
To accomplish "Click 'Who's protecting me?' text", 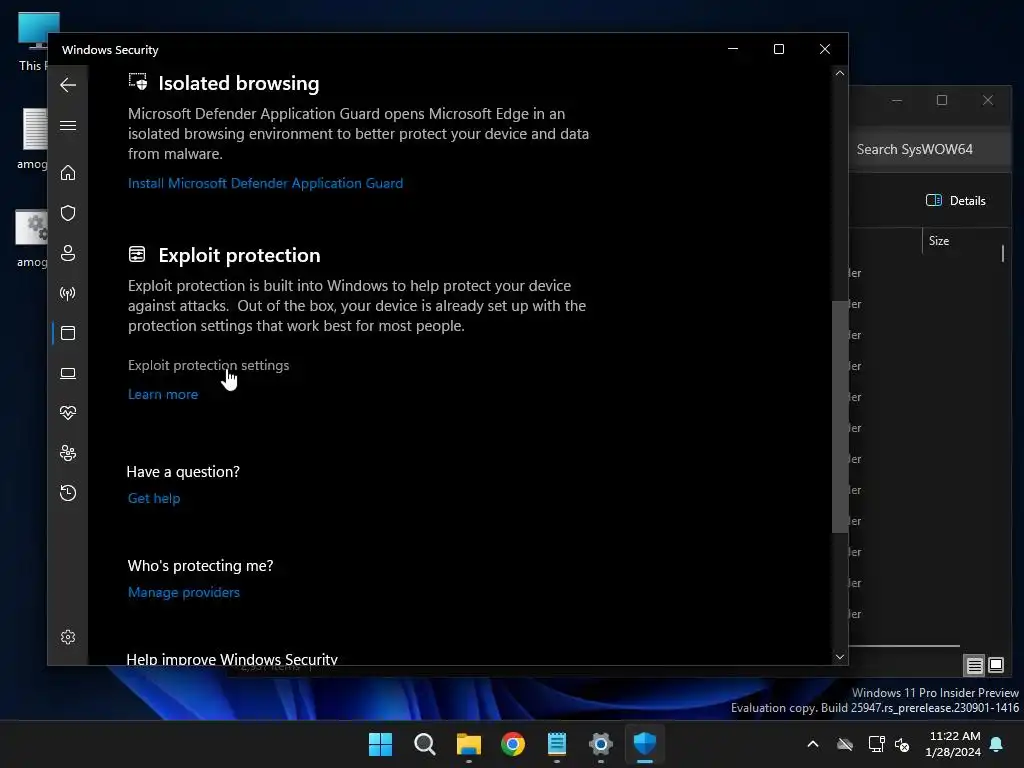I will [x=200, y=566].
